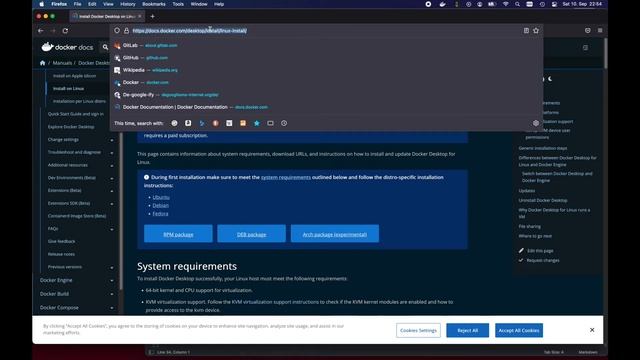Jump to Uninstall Docker Desktop section
The width and height of the screenshot is (640, 360).
click(x=543, y=200)
